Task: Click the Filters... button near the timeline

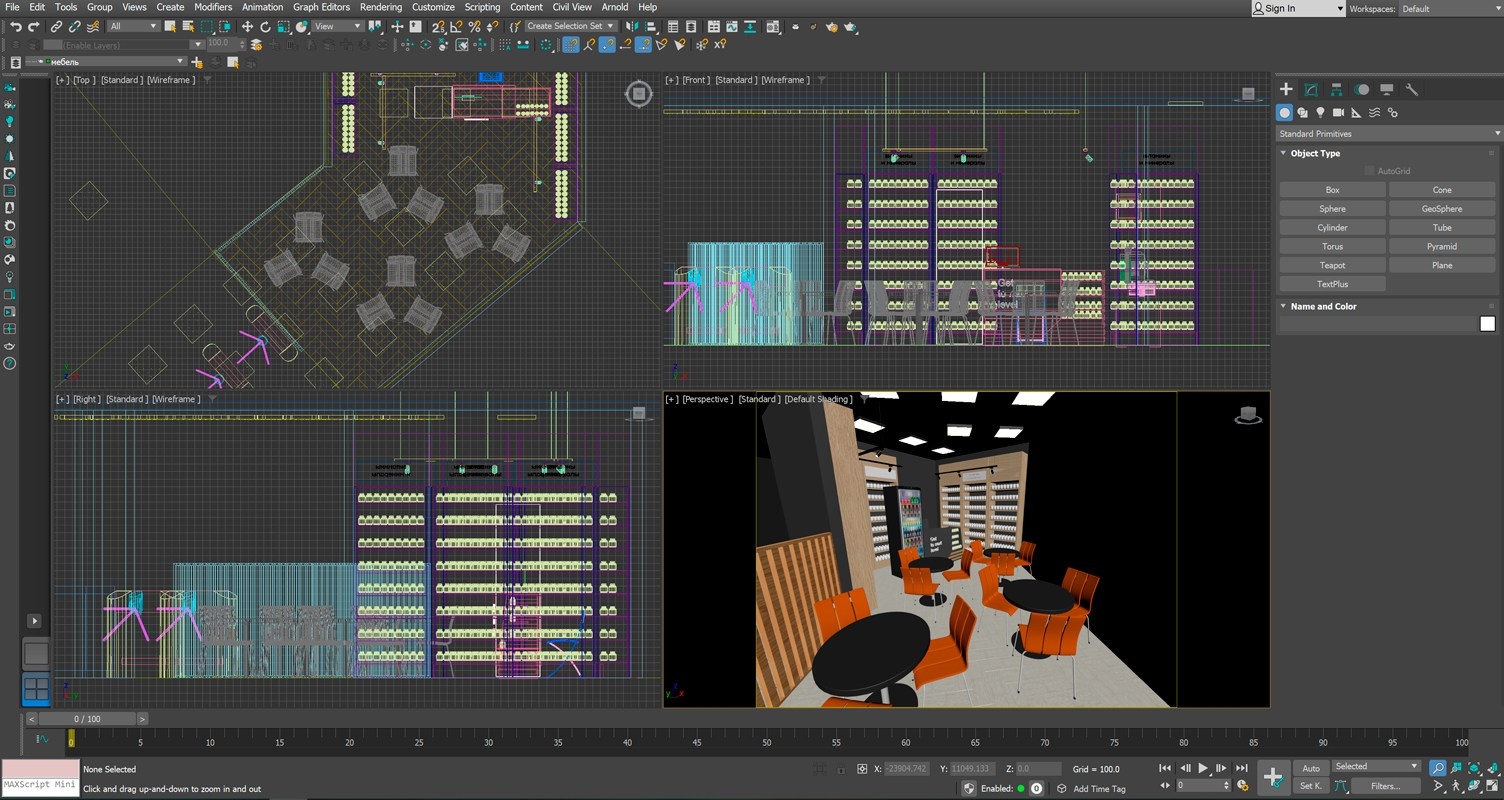Action: (1385, 786)
